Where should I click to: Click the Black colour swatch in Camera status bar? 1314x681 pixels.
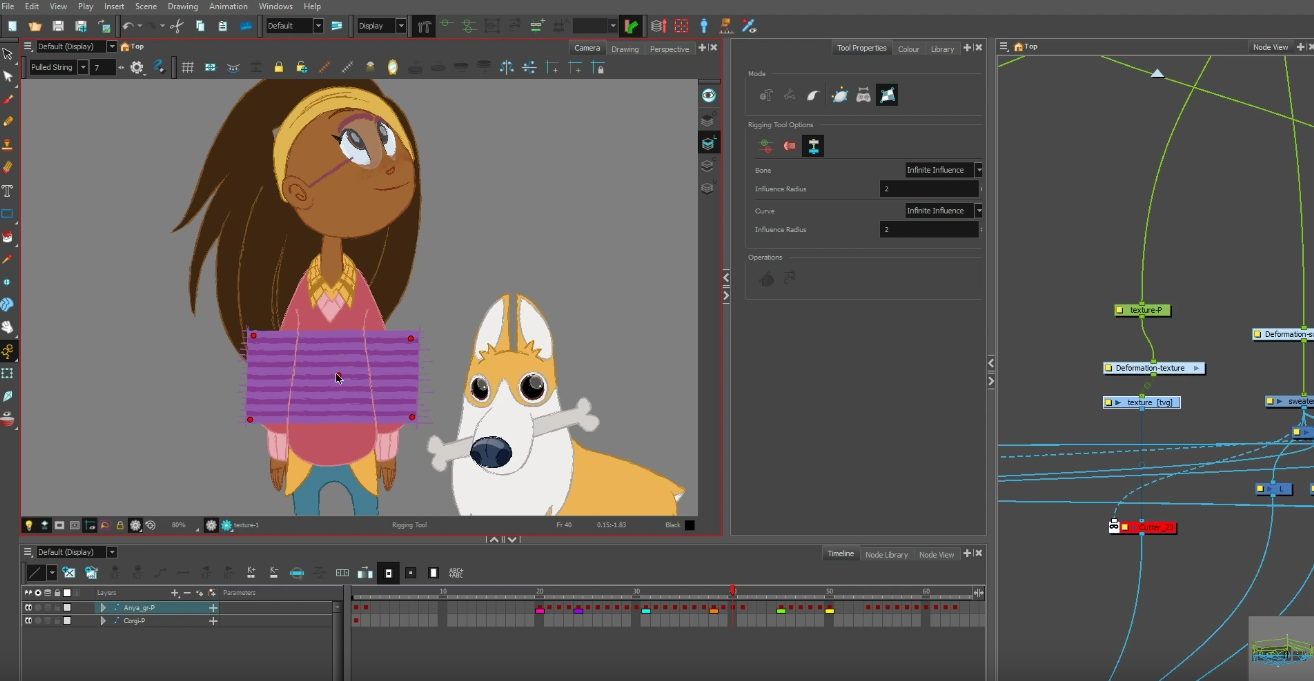[x=689, y=525]
